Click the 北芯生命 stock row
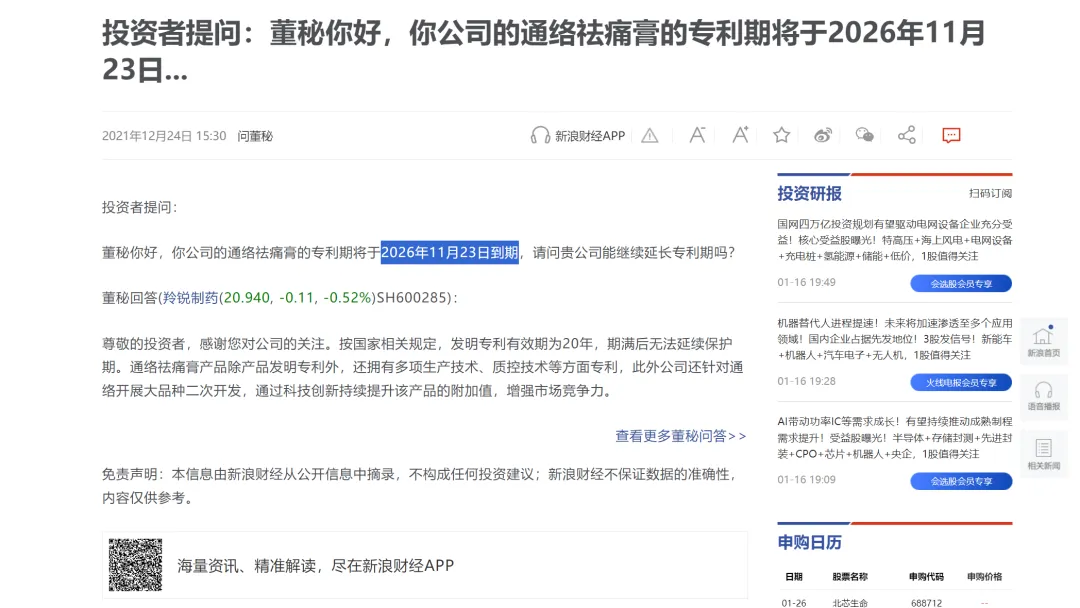1080x608 pixels. 850,602
